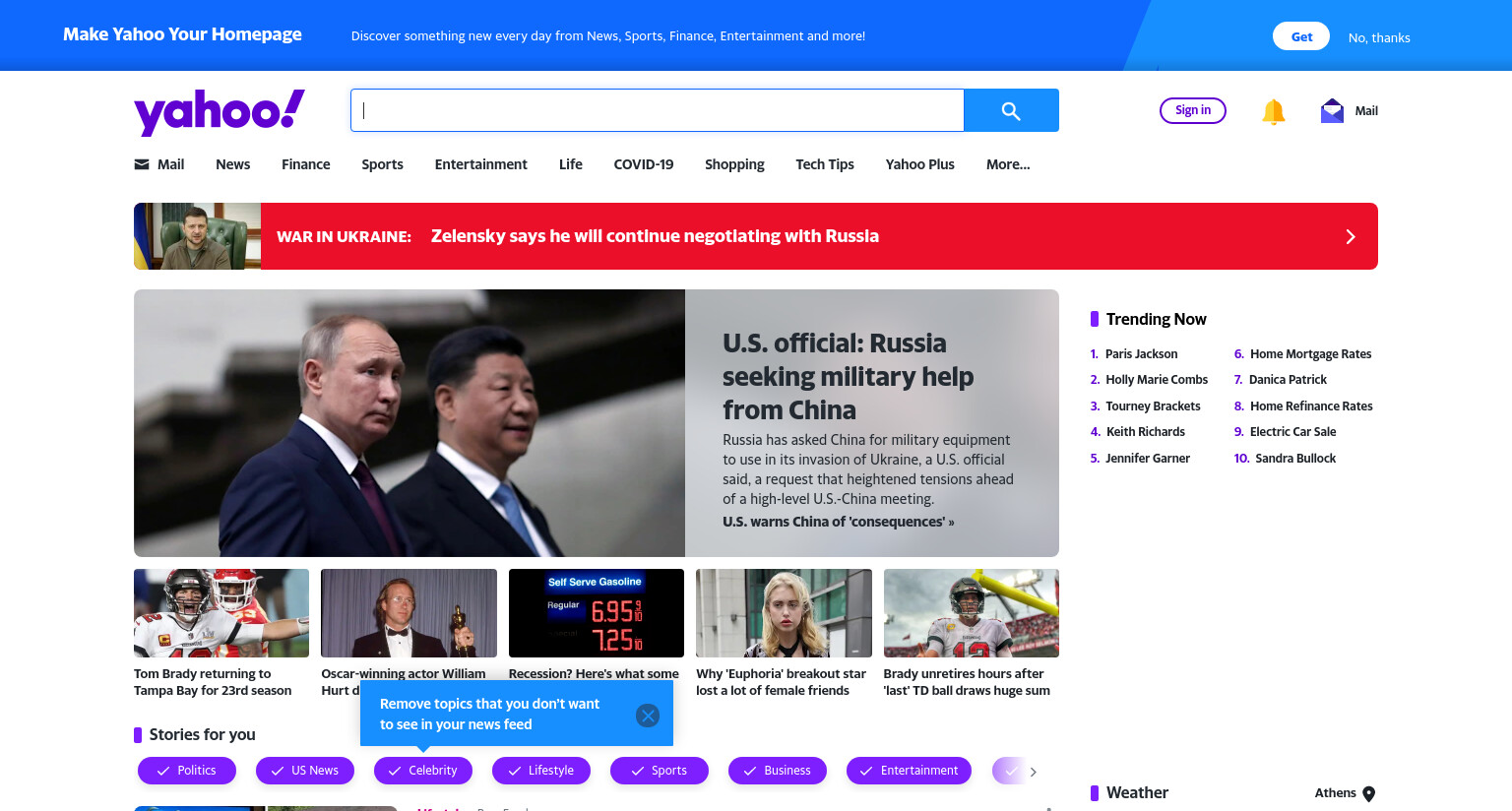Viewport: 1512px width, 811px height.
Task: Expand the More... navigation menu
Action: point(1008,164)
